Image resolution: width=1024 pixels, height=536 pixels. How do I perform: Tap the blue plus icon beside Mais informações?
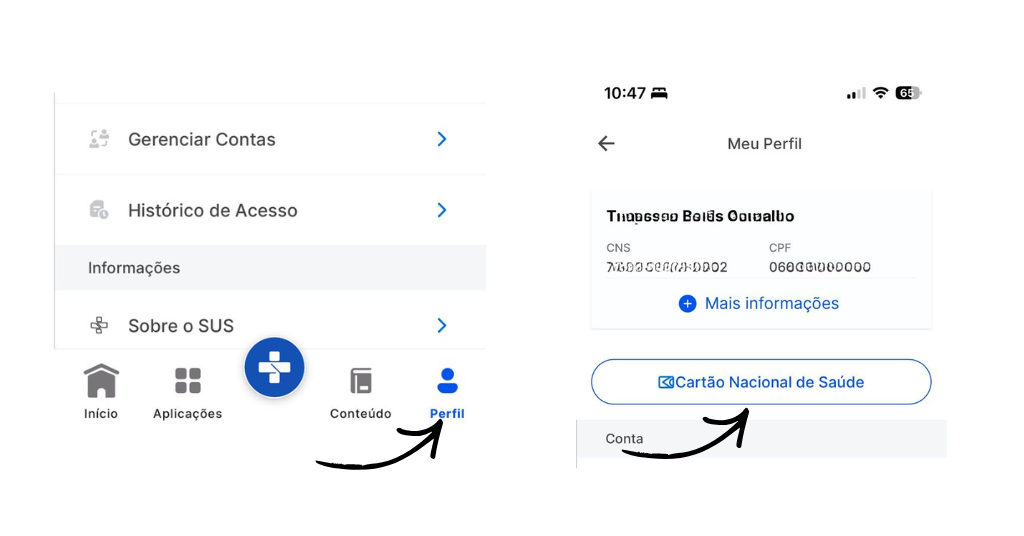pos(687,304)
